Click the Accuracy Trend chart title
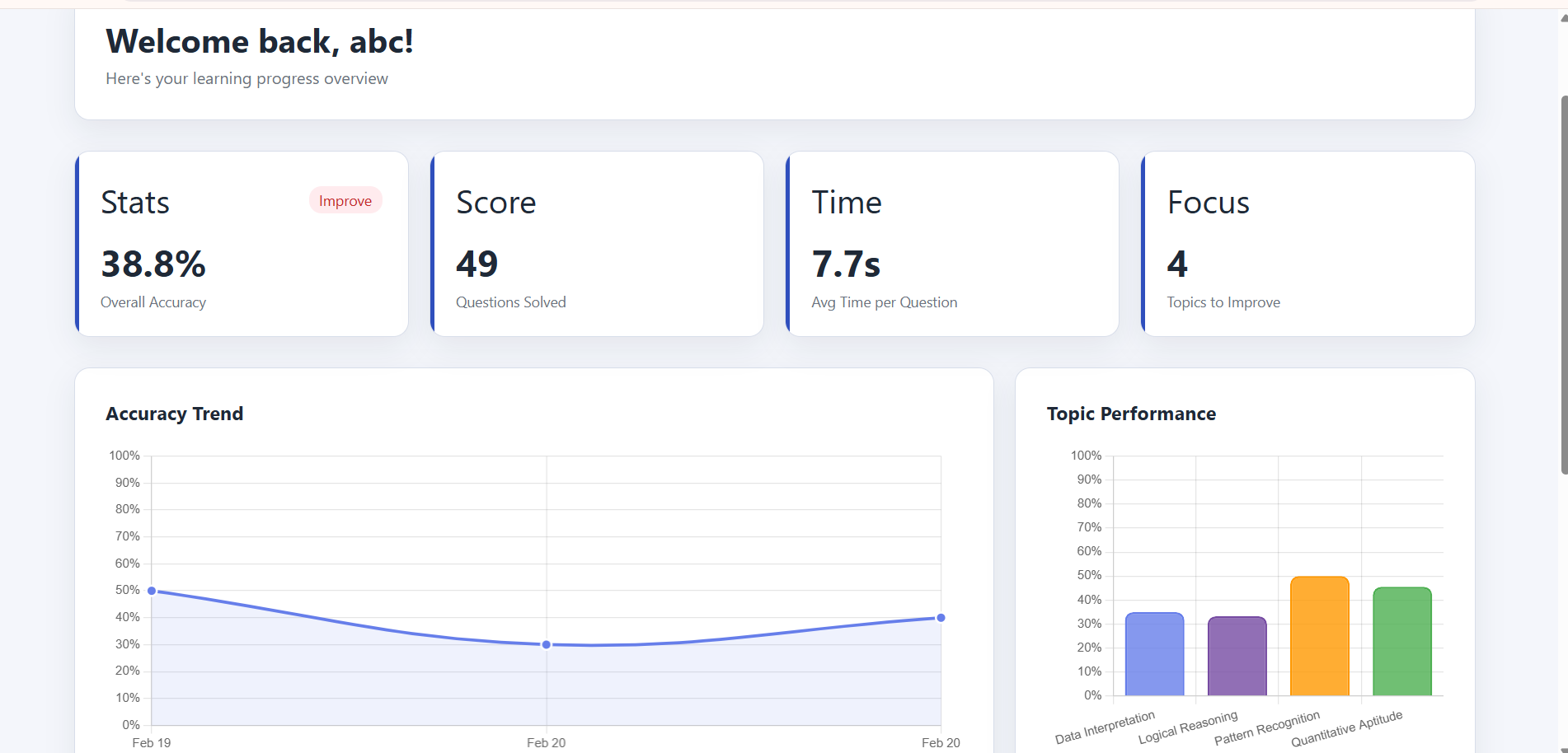 click(x=175, y=414)
